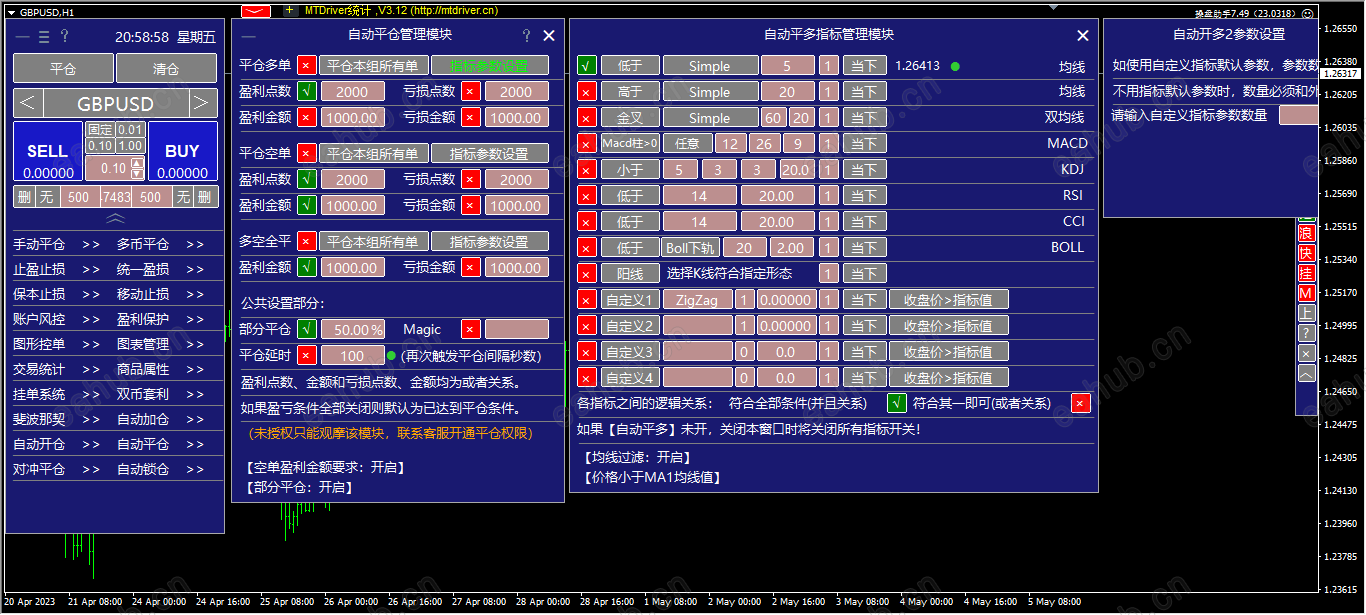Click the BUY button
The image size is (1366, 615).
(183, 152)
